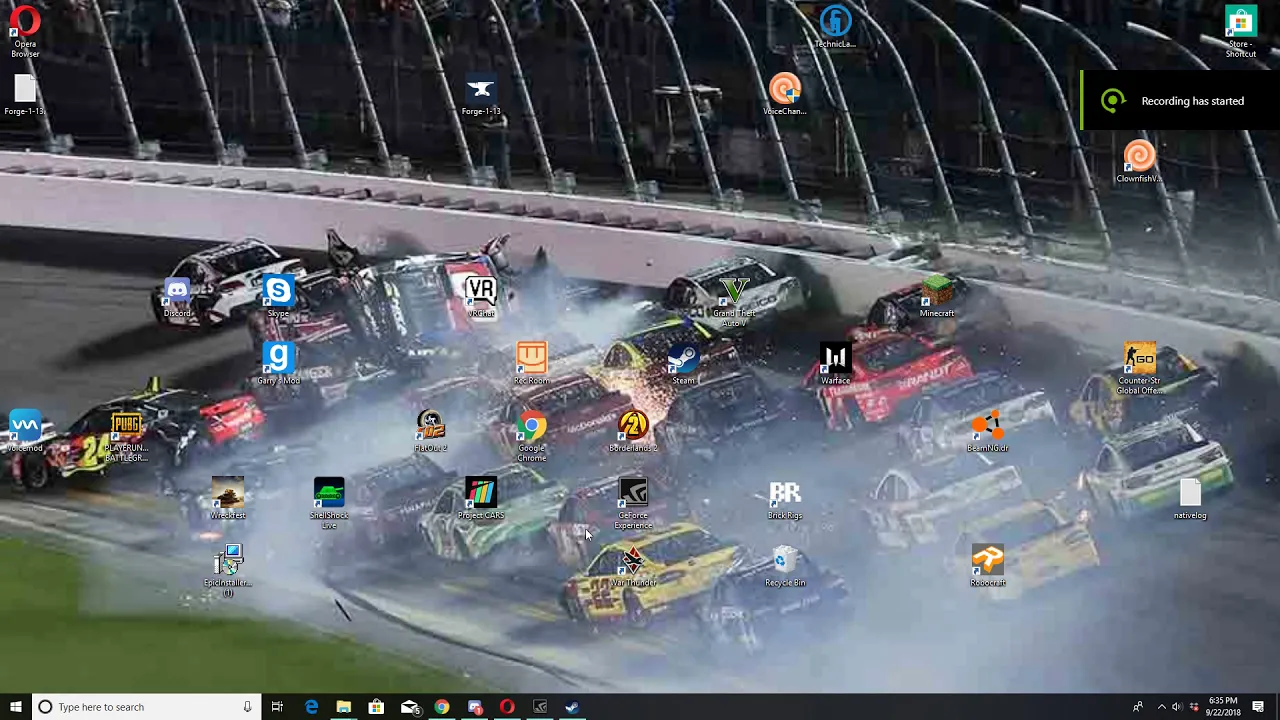Select the blank Forge-1-13 file icon
The image size is (1280, 720).
pyautogui.click(x=25, y=94)
